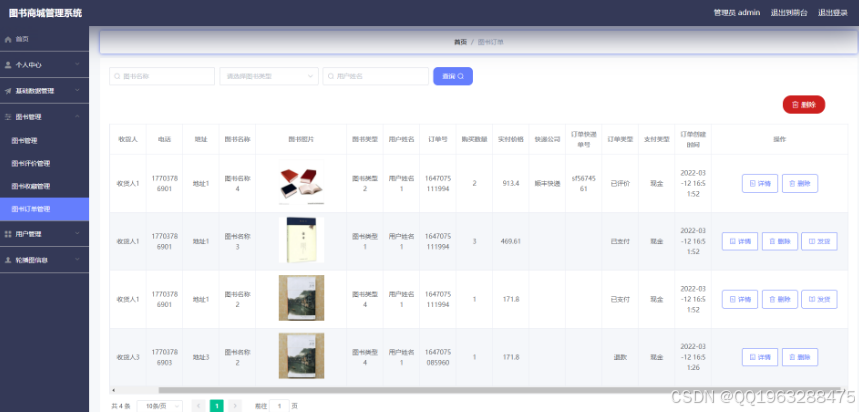This screenshot has height=412, width=859.
Task: Click the 顺丰快递 cell
Action: 547,184
